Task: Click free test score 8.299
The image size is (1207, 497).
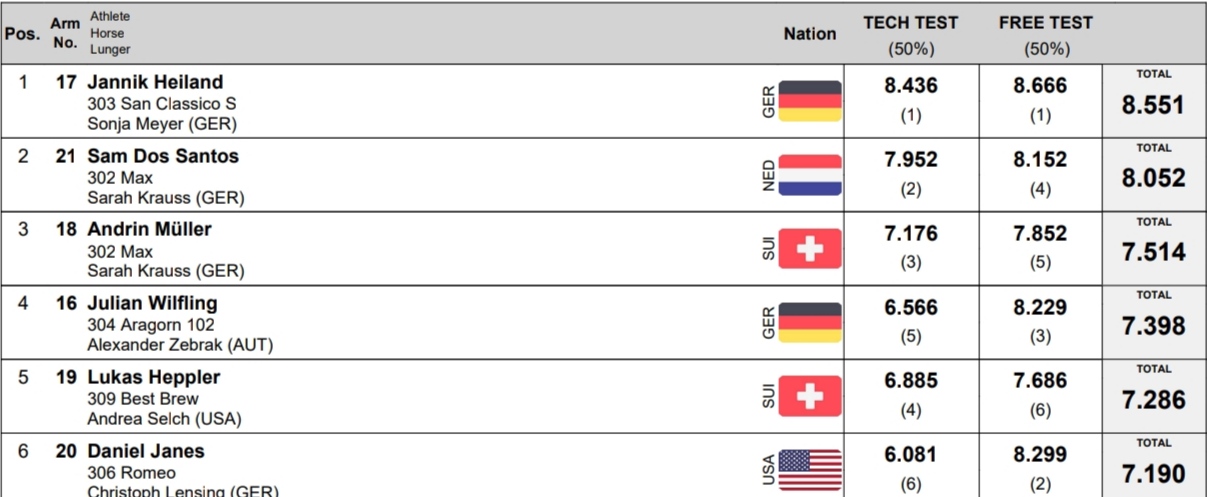Action: click(x=1040, y=455)
